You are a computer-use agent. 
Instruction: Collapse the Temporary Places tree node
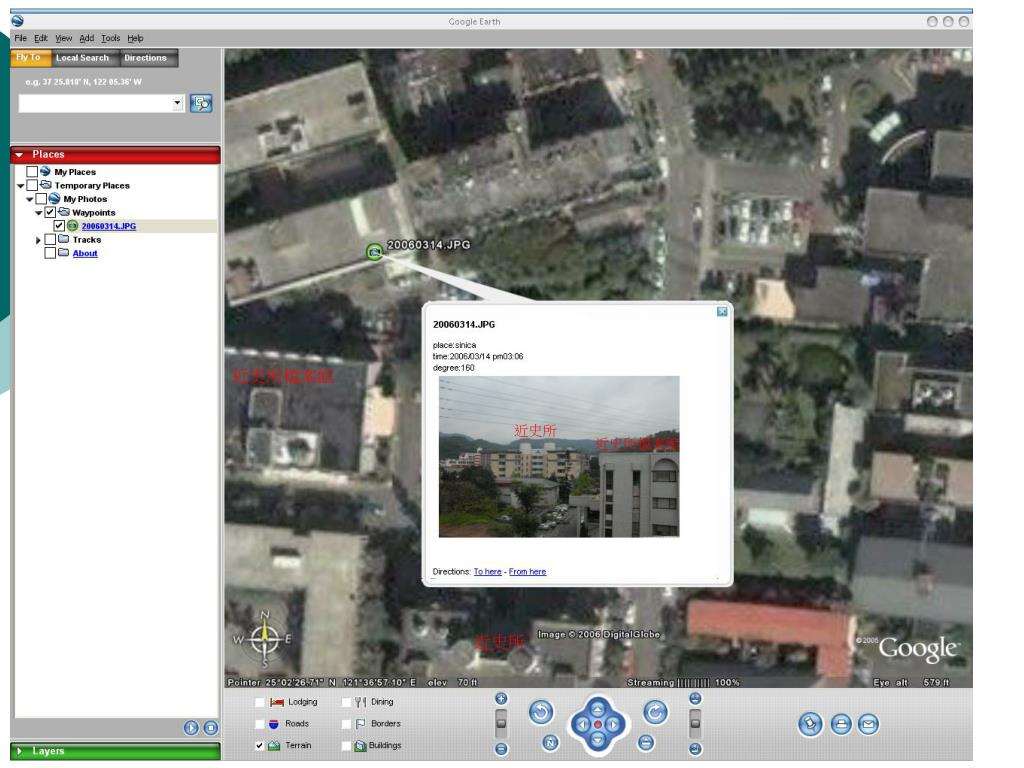20,185
